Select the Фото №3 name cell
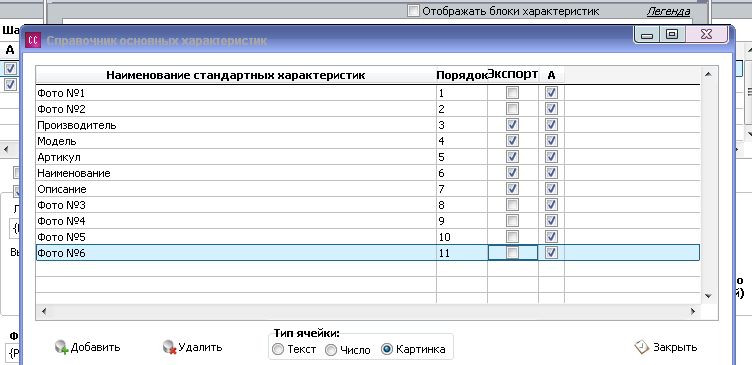The height and width of the screenshot is (365, 752). click(236, 205)
